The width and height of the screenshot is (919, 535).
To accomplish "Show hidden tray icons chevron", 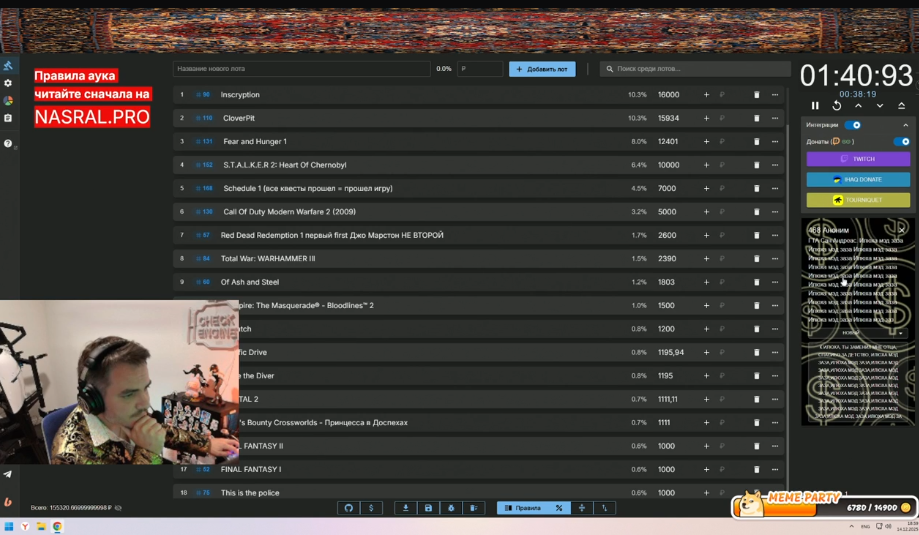I will [852, 526].
